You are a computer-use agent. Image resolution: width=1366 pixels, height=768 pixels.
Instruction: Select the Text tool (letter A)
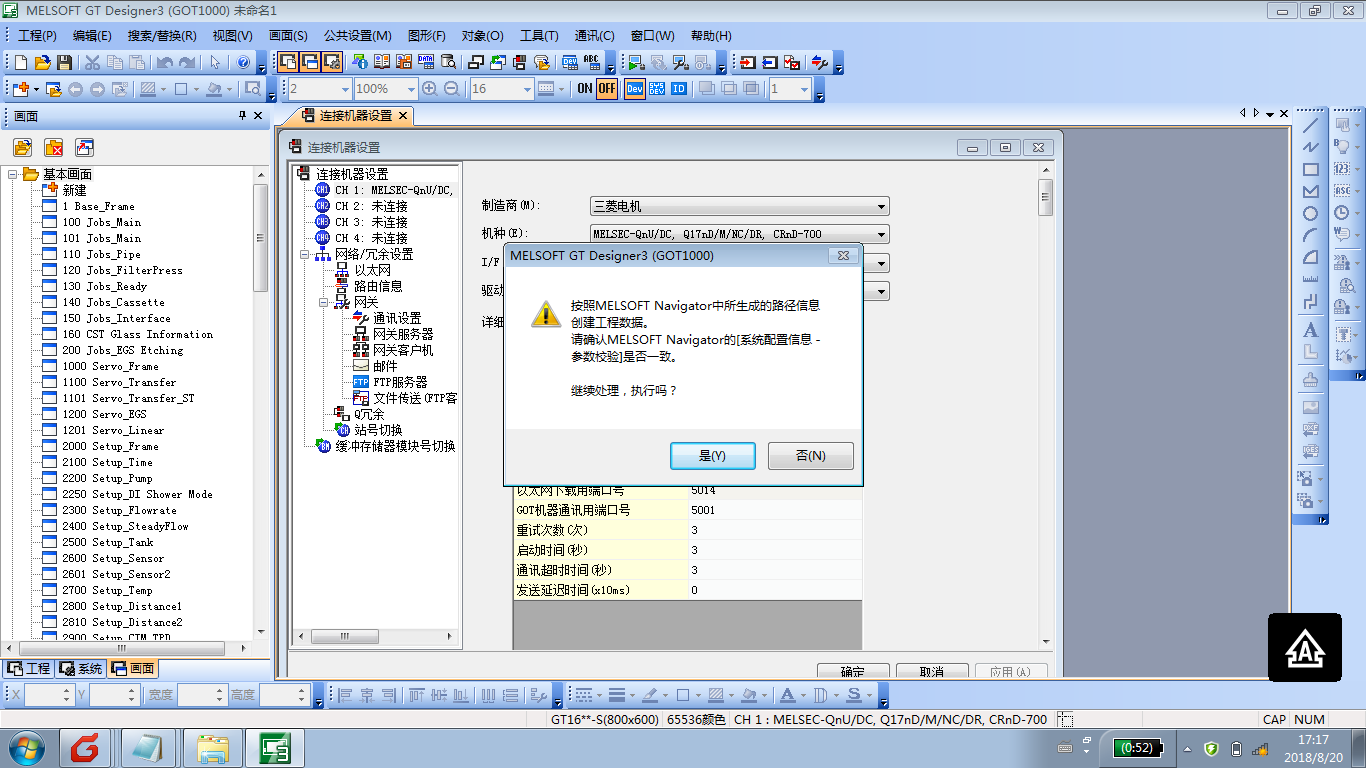click(x=1310, y=330)
